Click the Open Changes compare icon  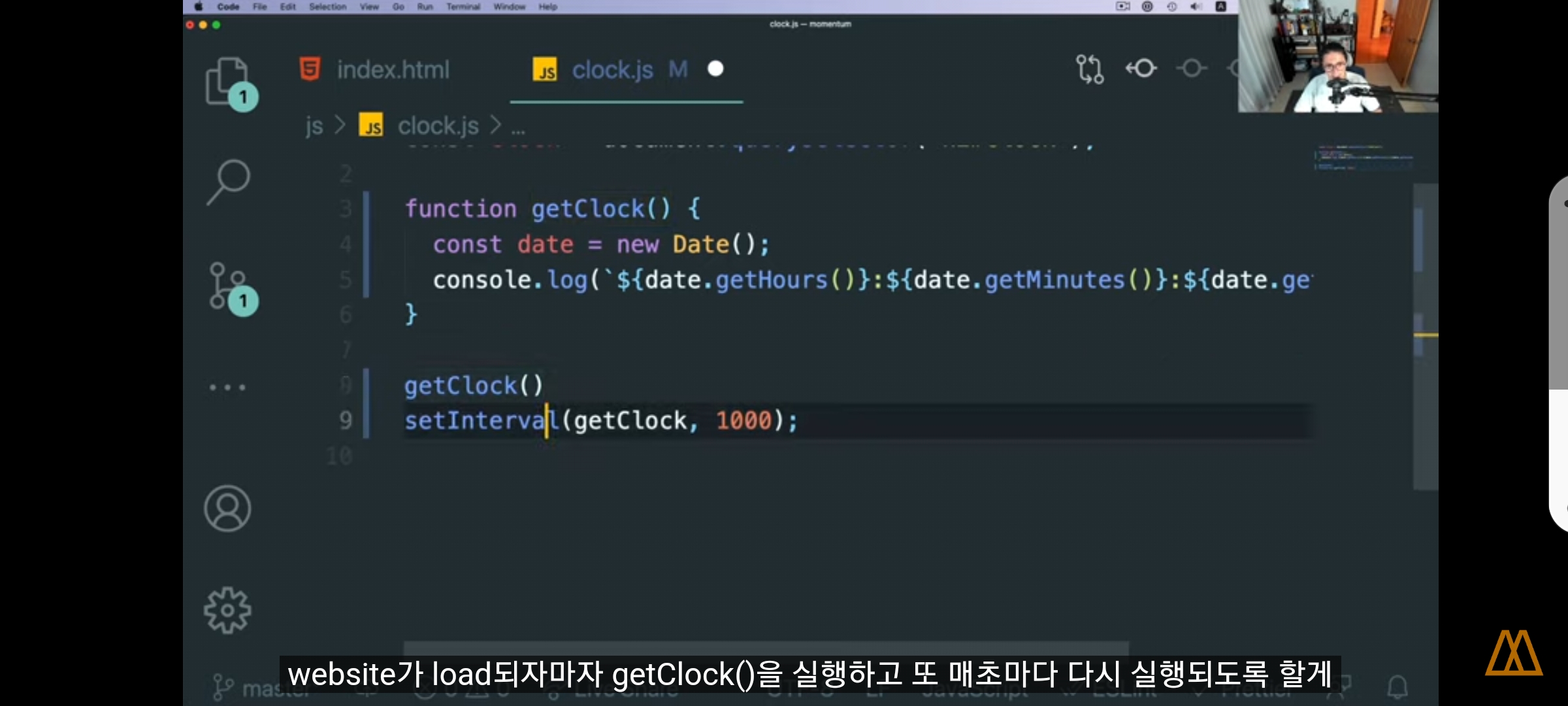(x=1090, y=69)
